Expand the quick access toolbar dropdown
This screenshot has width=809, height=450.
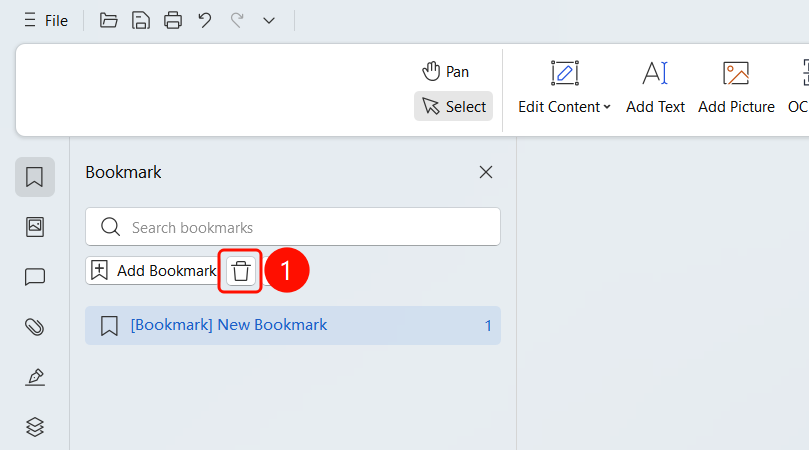269,21
